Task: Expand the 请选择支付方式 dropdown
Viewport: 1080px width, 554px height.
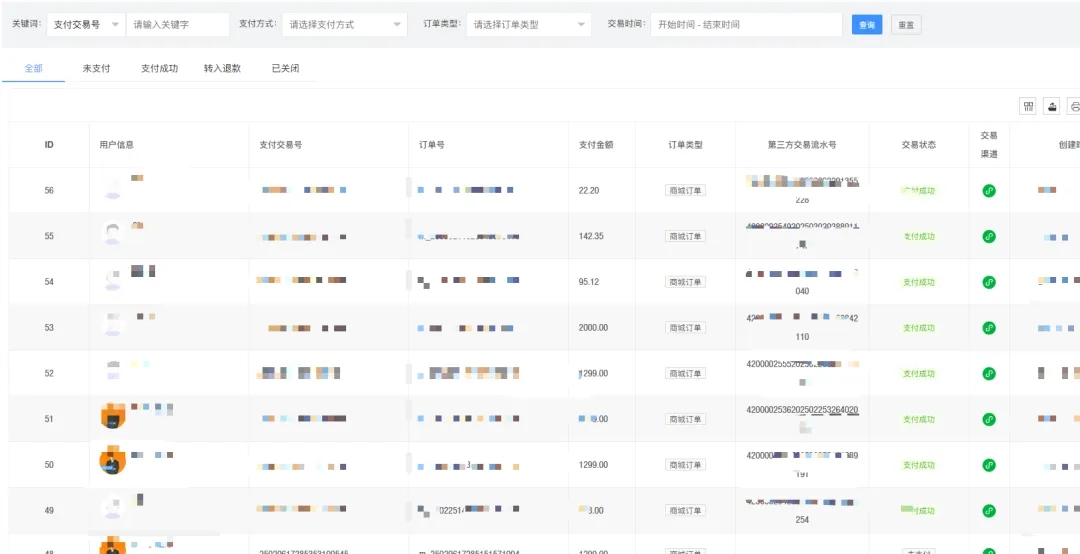Action: point(344,24)
